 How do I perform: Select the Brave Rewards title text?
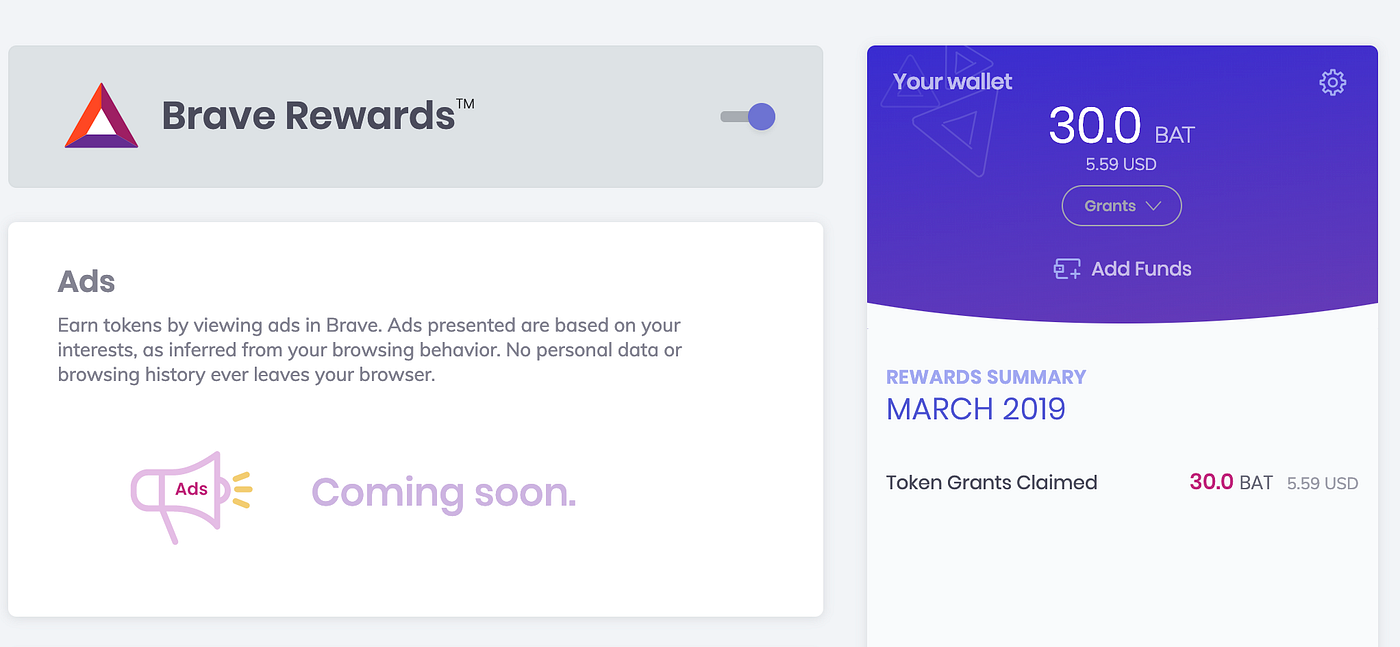[318, 116]
